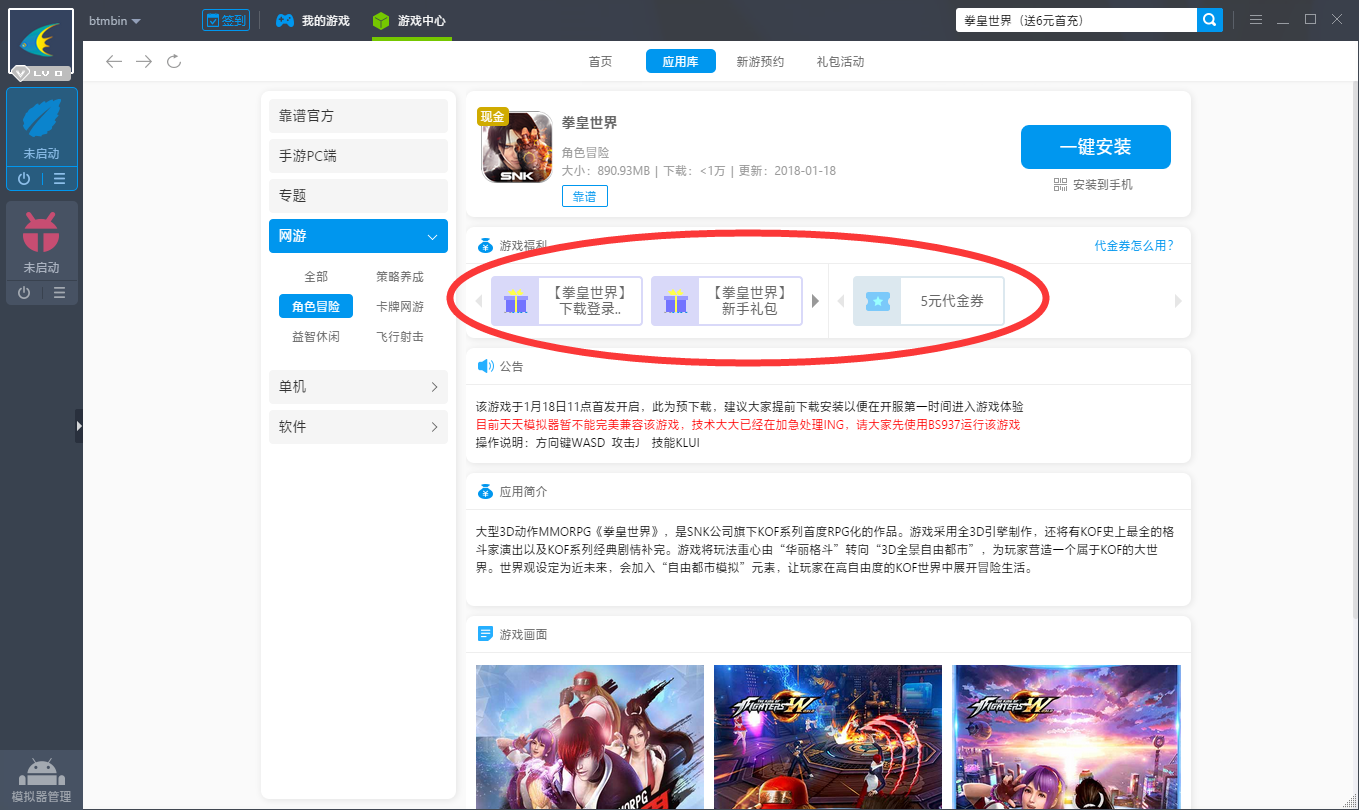Open menu of blue leaf emulator
Screen dimensions: 1359x810
point(59,179)
